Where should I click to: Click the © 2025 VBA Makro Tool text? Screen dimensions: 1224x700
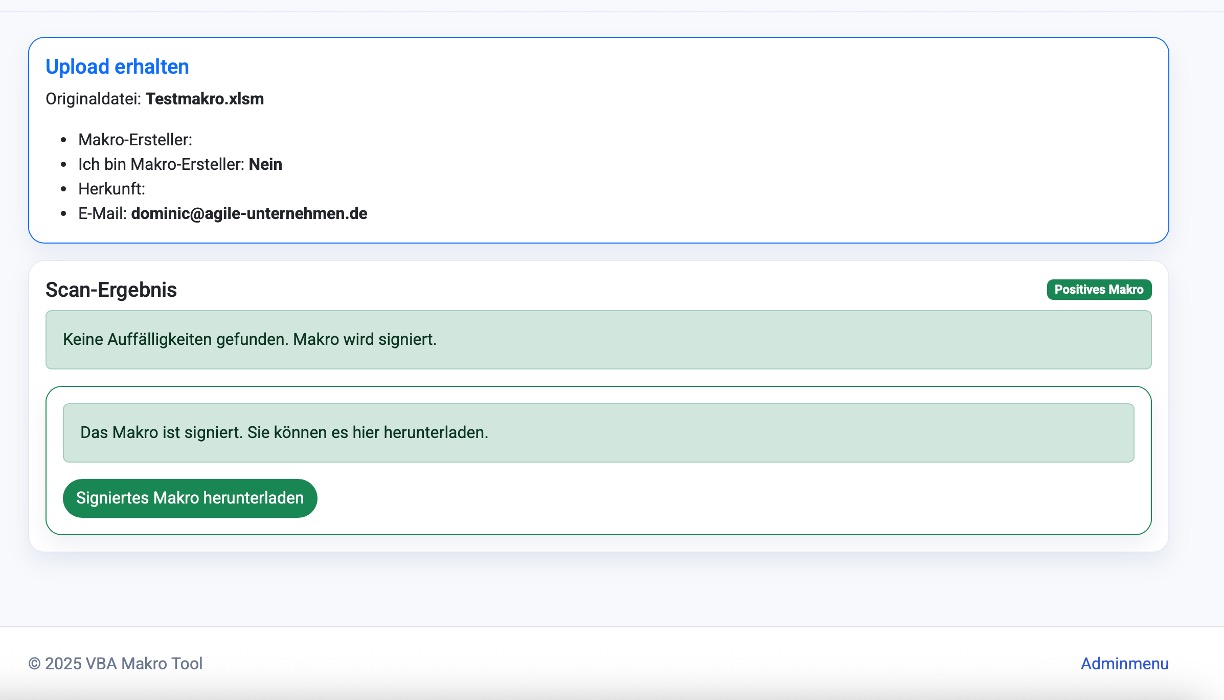[115, 663]
